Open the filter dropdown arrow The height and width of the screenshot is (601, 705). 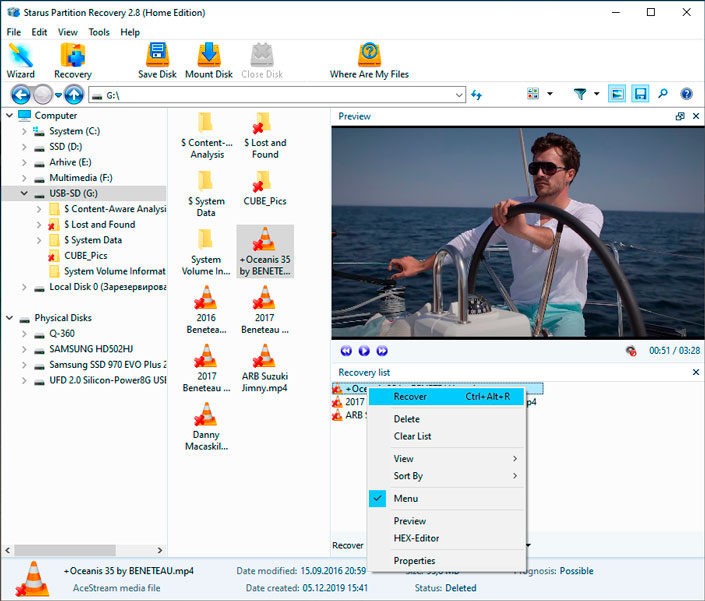tap(596, 94)
